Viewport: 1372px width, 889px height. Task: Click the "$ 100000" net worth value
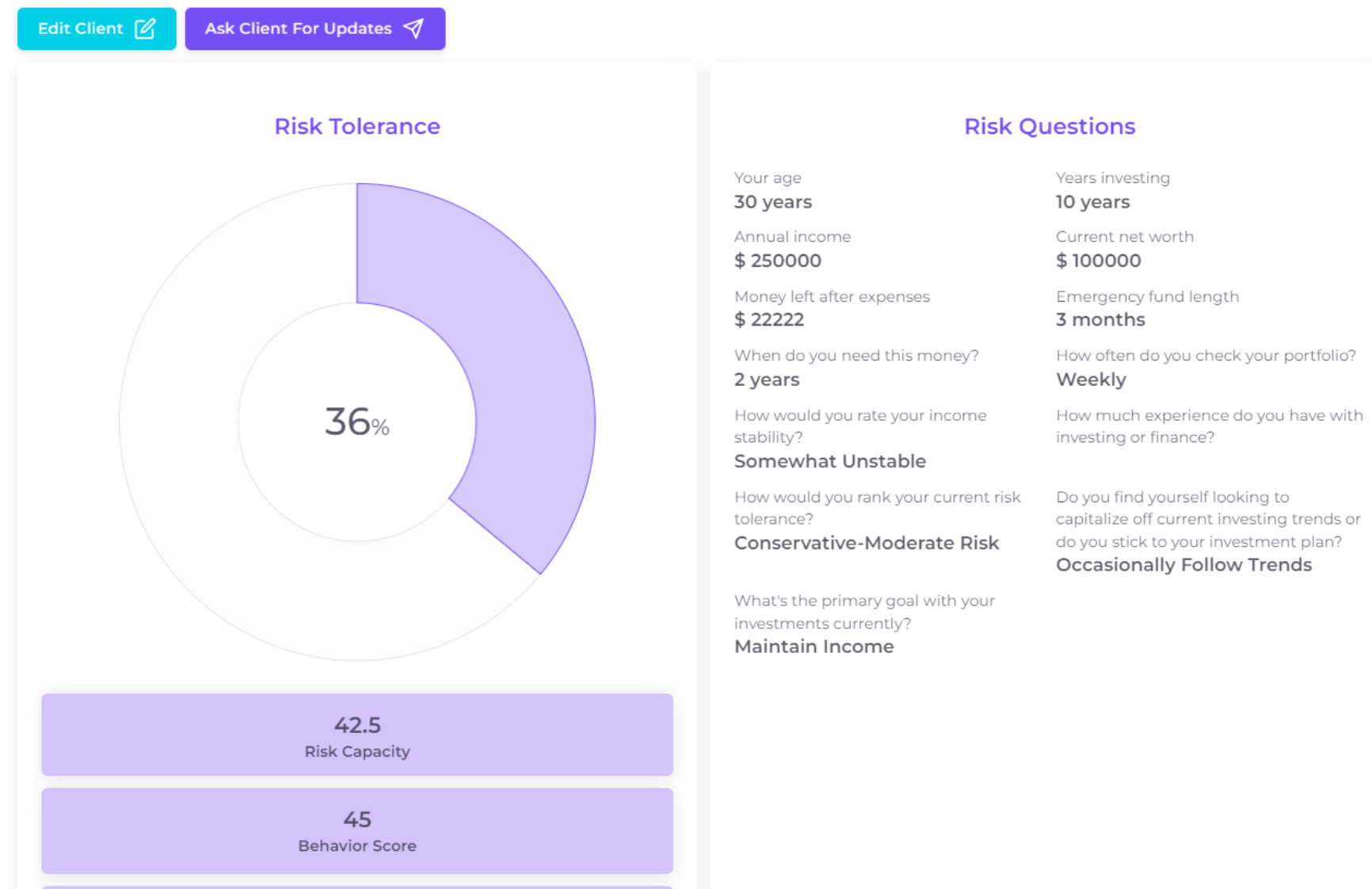pos(1098,261)
